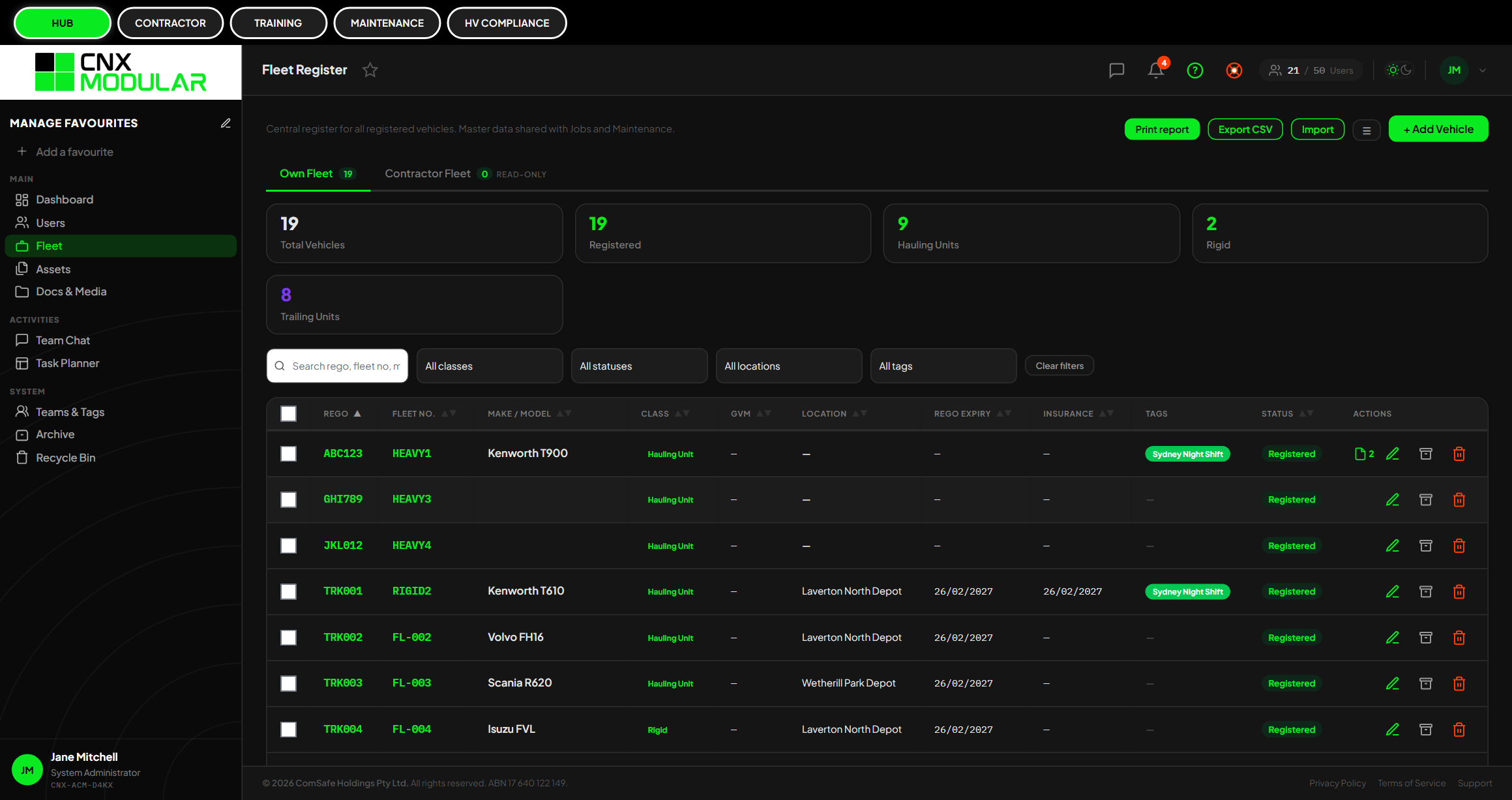
Task: Click the + Add Vehicle button
Action: [x=1438, y=129]
